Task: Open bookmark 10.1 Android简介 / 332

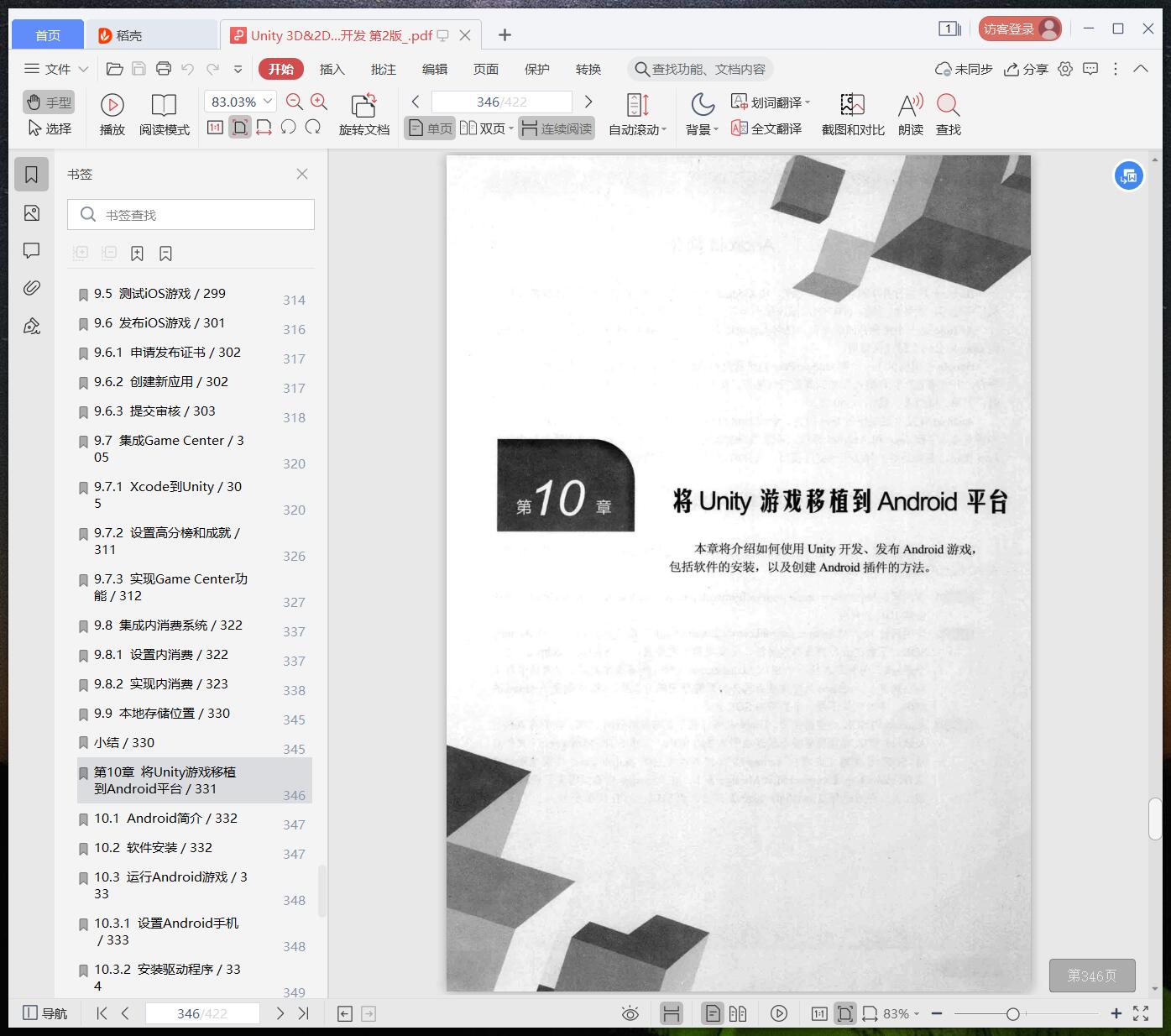Action: [x=194, y=818]
